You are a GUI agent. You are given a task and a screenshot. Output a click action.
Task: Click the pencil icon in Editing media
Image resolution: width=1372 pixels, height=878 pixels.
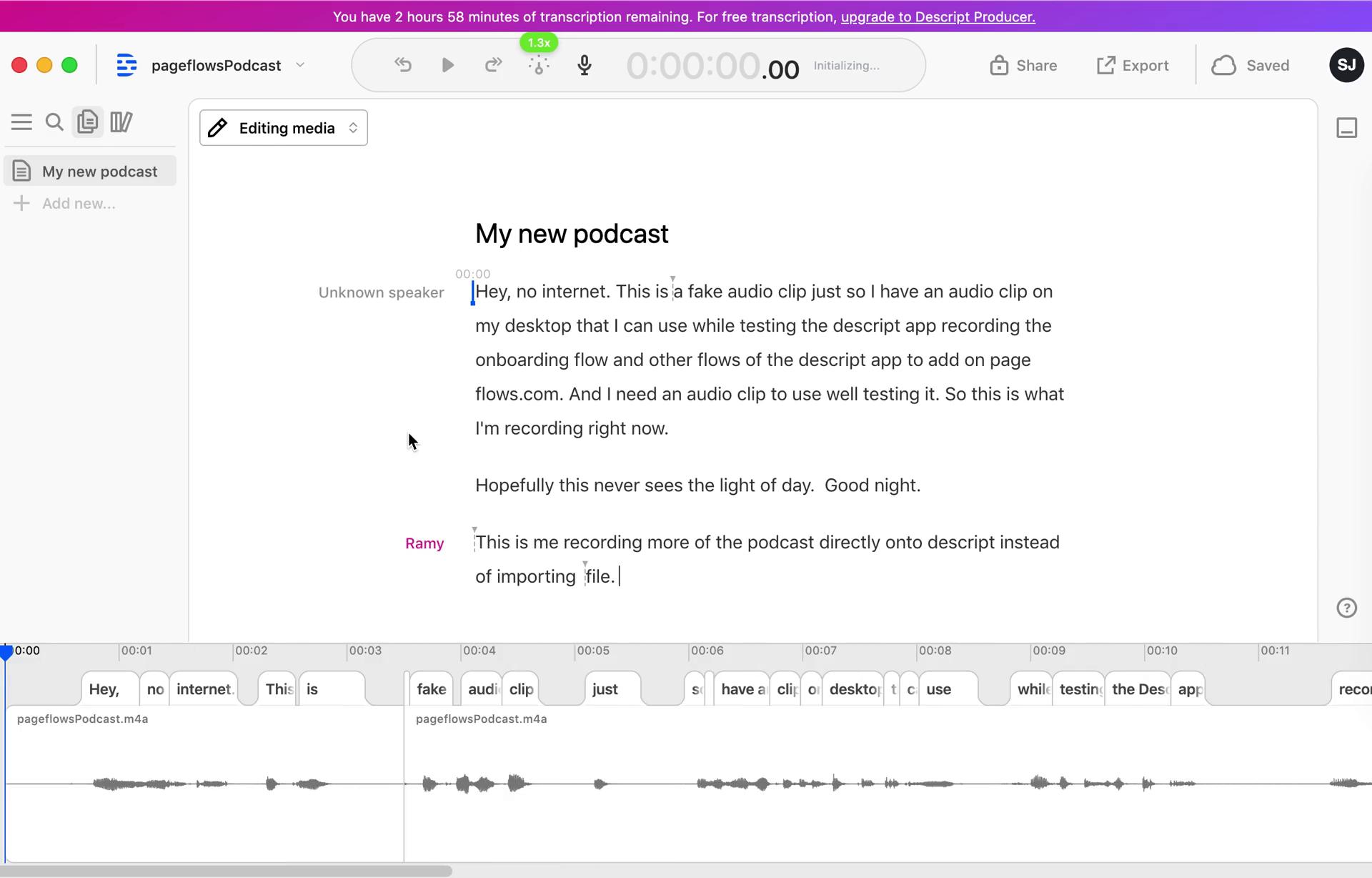(x=217, y=128)
